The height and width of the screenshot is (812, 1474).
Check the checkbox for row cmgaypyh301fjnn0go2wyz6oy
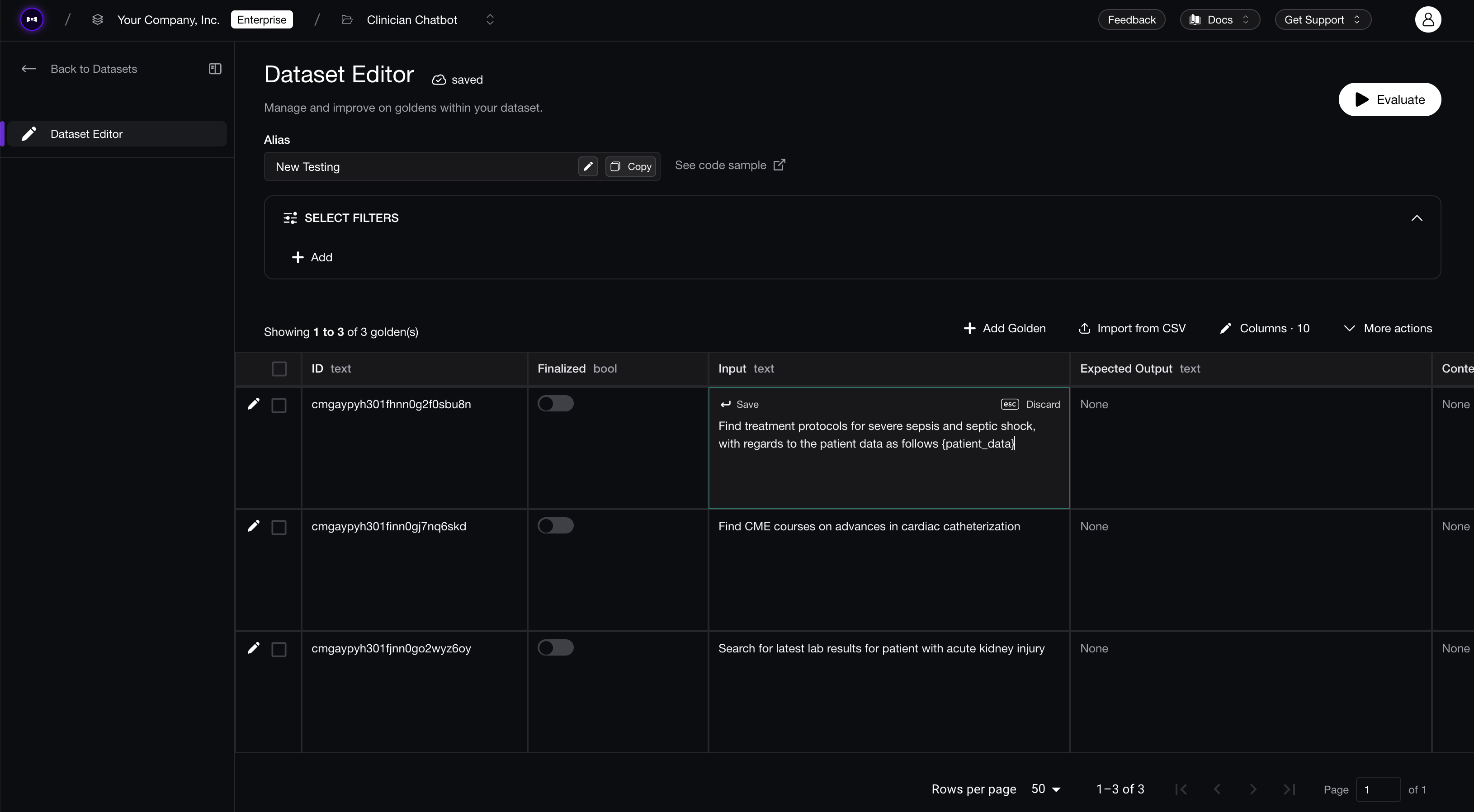point(279,649)
